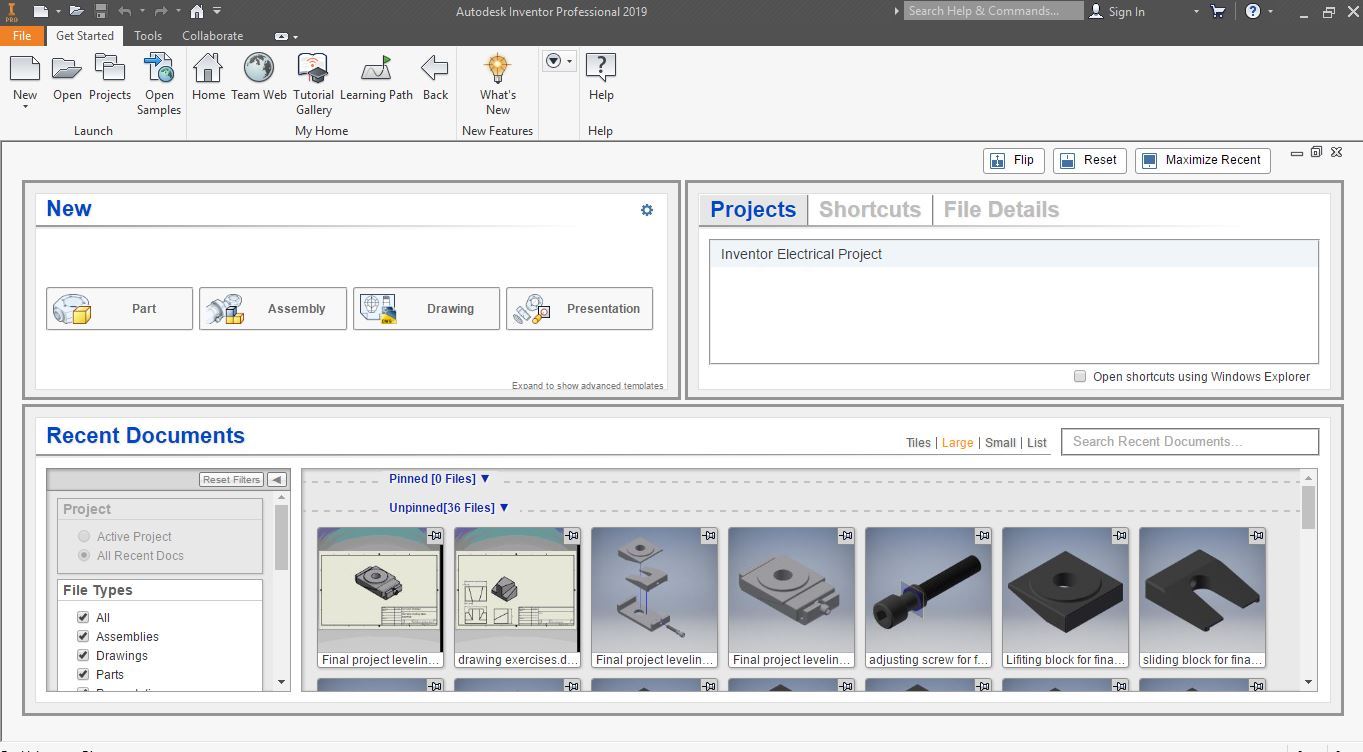
Task: Toggle the Assemblies file type checkbox
Action: click(83, 636)
